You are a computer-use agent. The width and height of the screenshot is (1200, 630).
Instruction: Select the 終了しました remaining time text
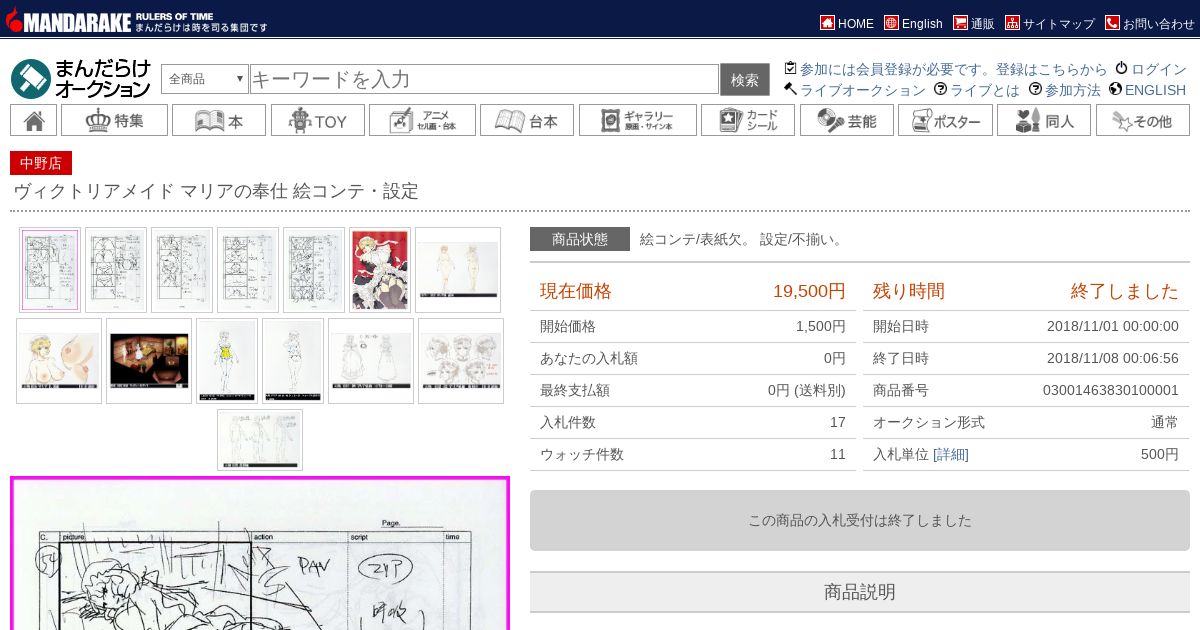(x=1125, y=291)
